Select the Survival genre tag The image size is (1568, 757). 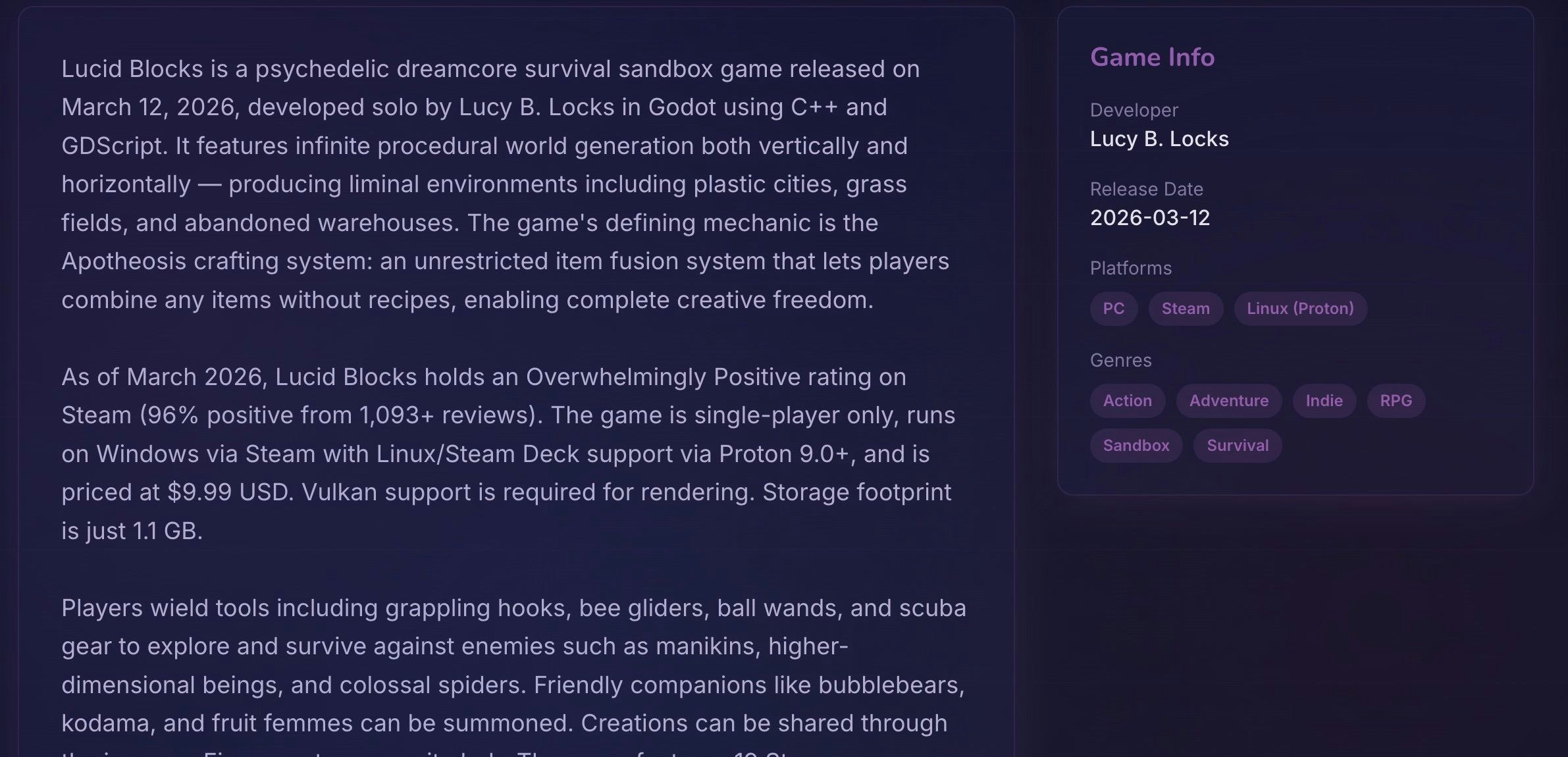click(x=1237, y=445)
